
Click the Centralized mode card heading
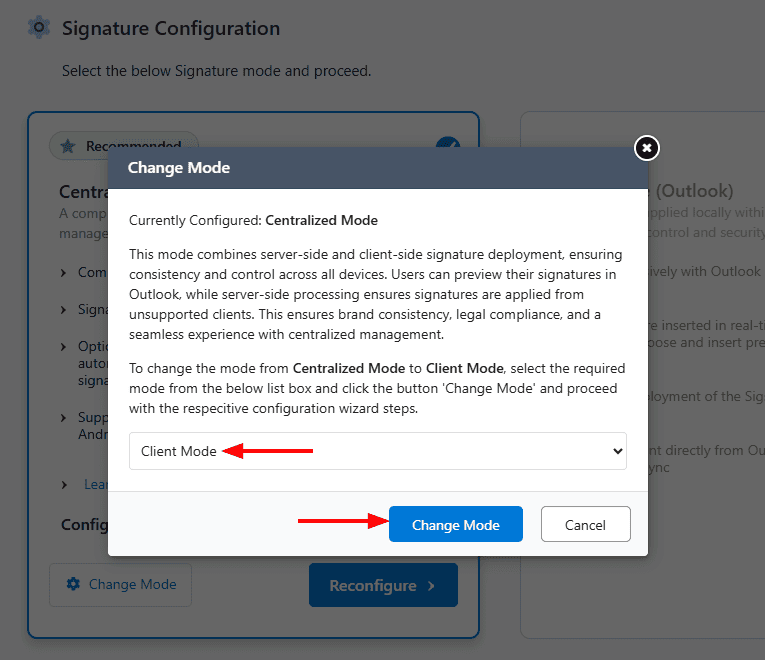click(82, 192)
